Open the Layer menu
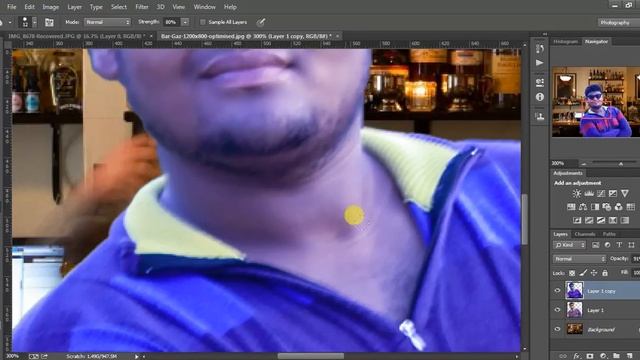The height and width of the screenshot is (360, 640). [x=74, y=7]
